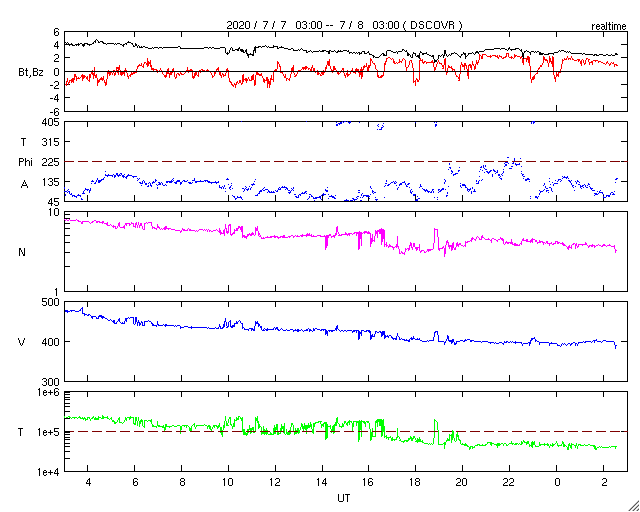Select the '1e+5' temperature axis tick

point(49,432)
